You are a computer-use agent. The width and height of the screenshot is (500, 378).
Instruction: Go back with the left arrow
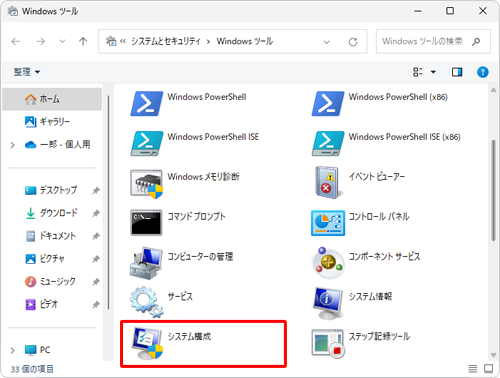(16, 41)
